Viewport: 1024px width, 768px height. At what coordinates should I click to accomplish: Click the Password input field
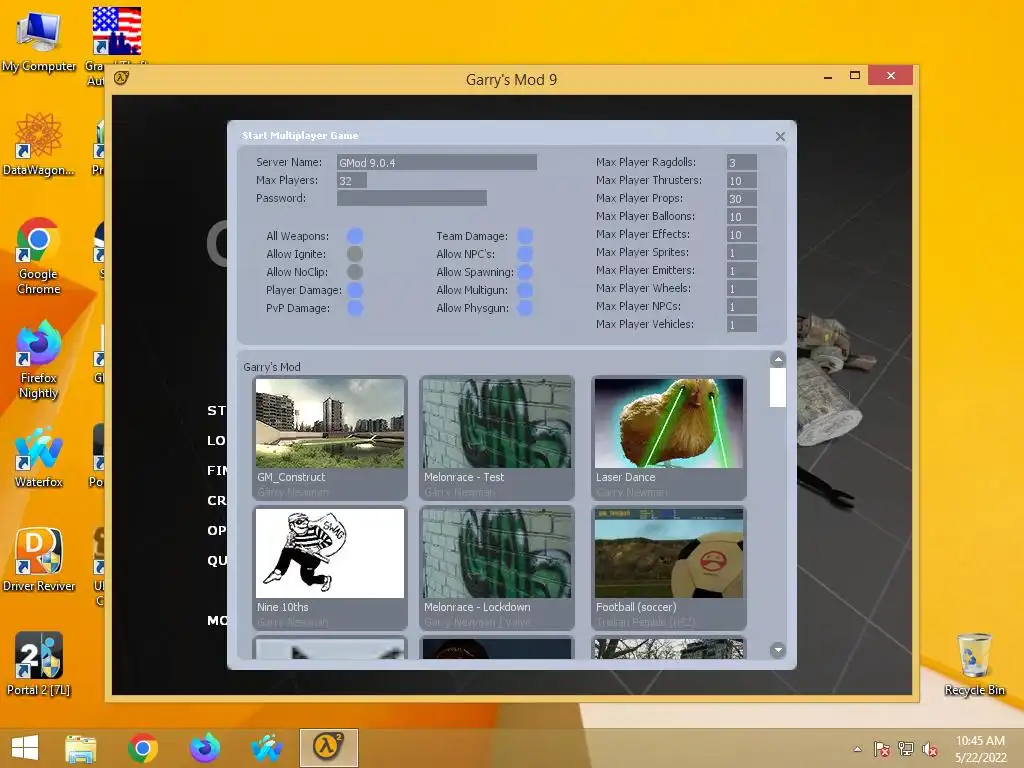[411, 198]
